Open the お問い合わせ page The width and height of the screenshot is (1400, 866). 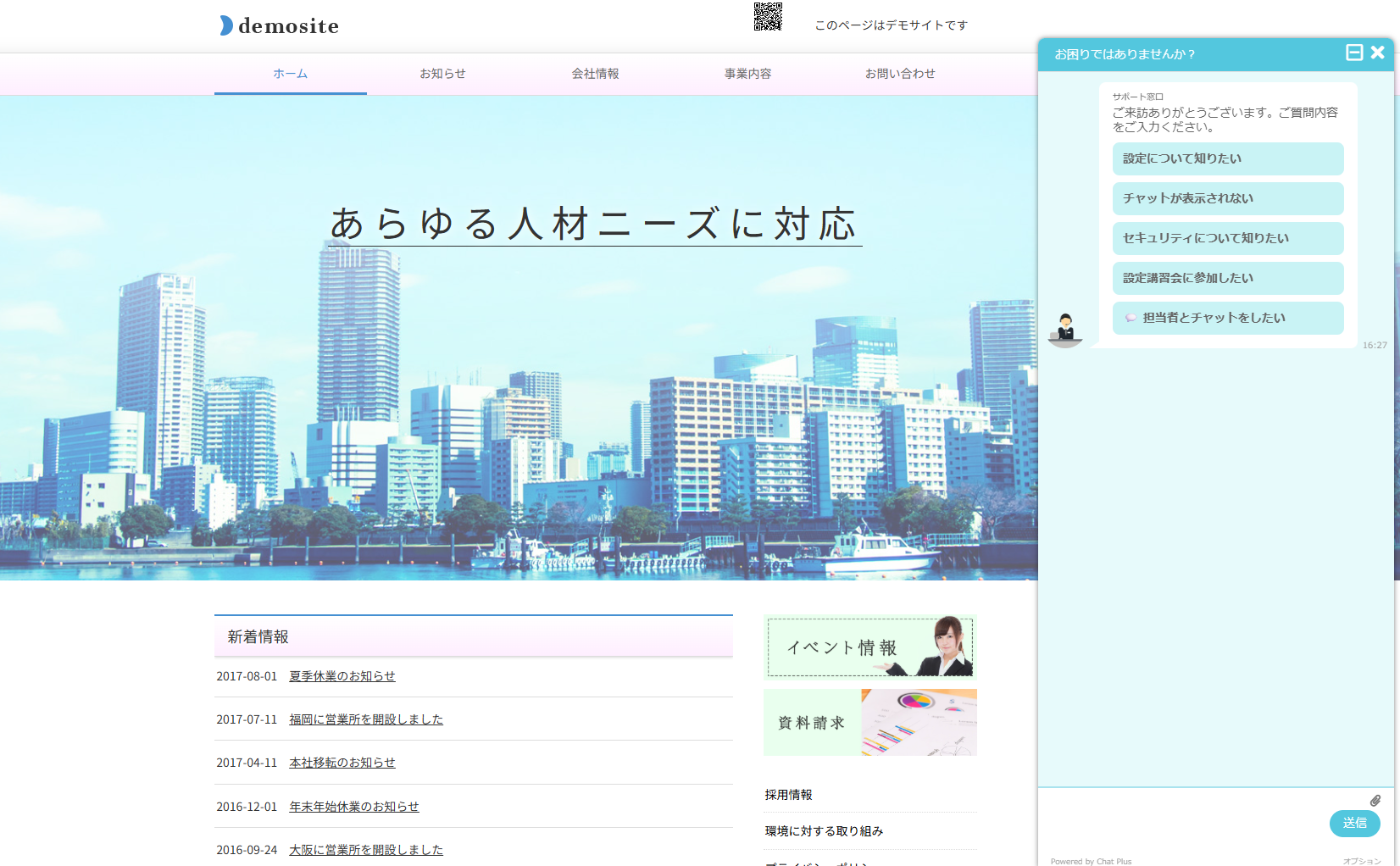tap(900, 74)
